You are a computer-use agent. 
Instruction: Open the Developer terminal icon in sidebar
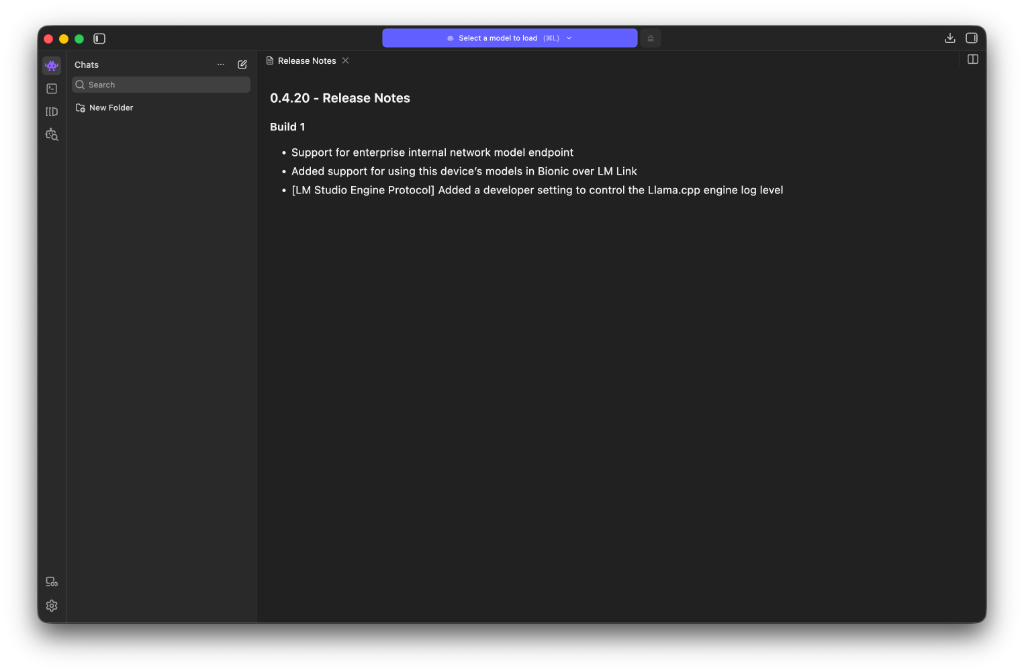click(52, 89)
